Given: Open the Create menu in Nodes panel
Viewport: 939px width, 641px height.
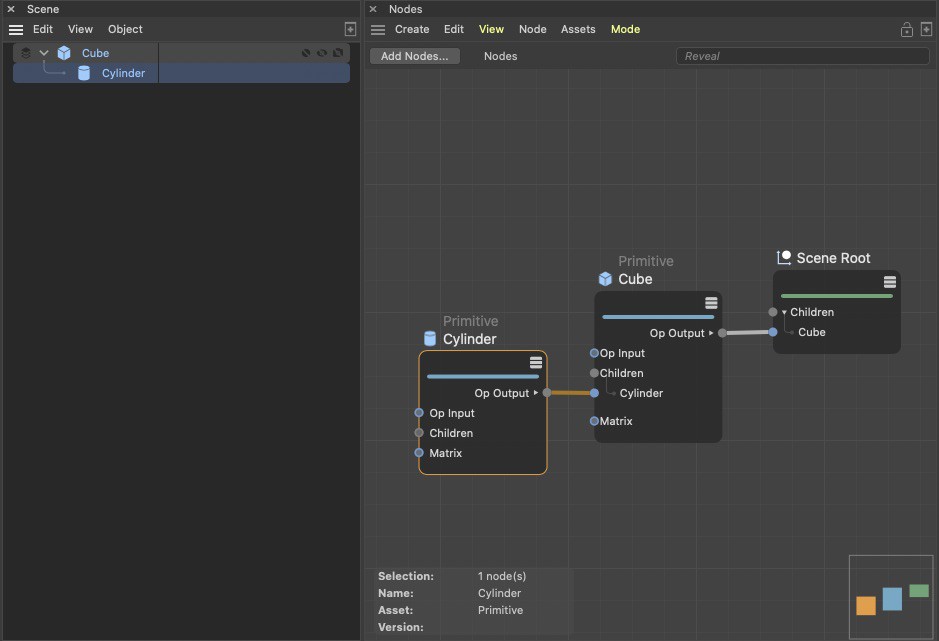Looking at the screenshot, I should point(412,29).
